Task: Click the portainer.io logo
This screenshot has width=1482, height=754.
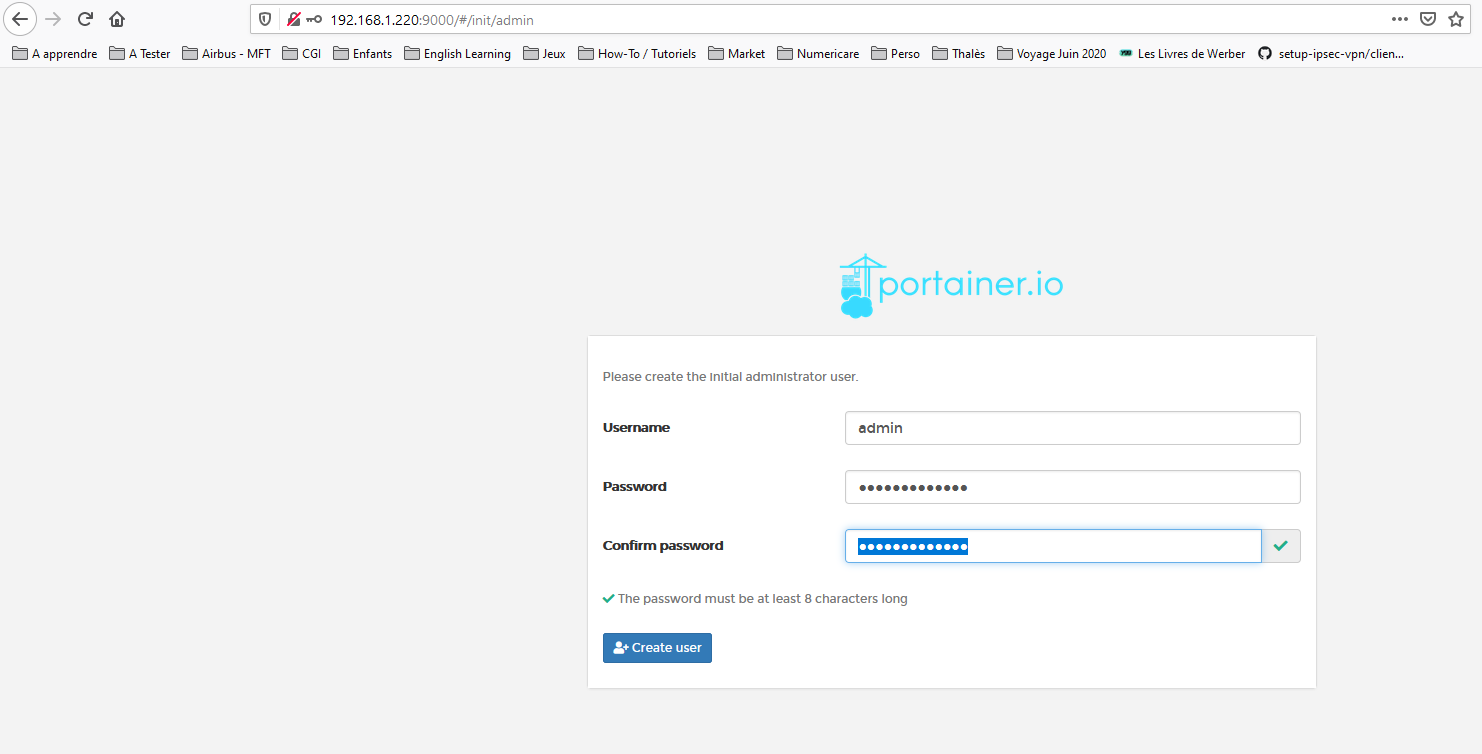Action: click(951, 286)
